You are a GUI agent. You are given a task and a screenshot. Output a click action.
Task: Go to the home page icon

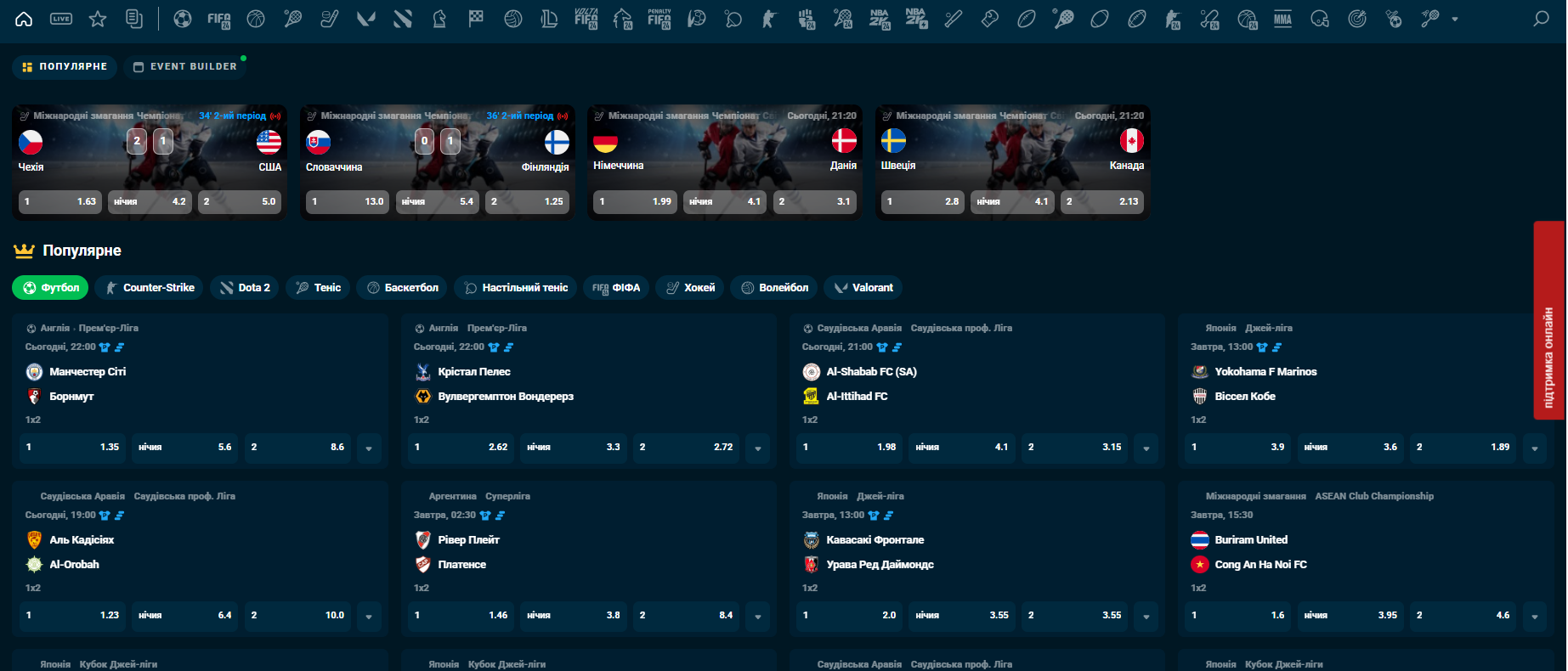coord(24,19)
